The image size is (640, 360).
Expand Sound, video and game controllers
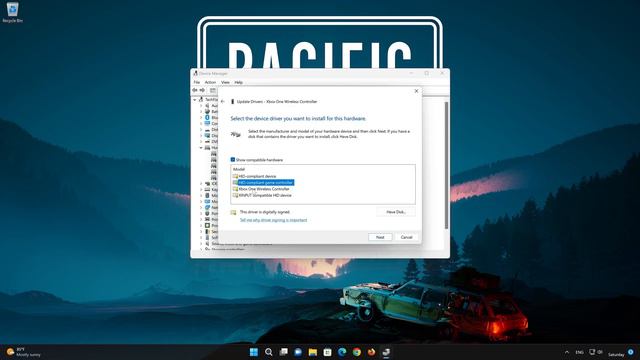(201, 243)
